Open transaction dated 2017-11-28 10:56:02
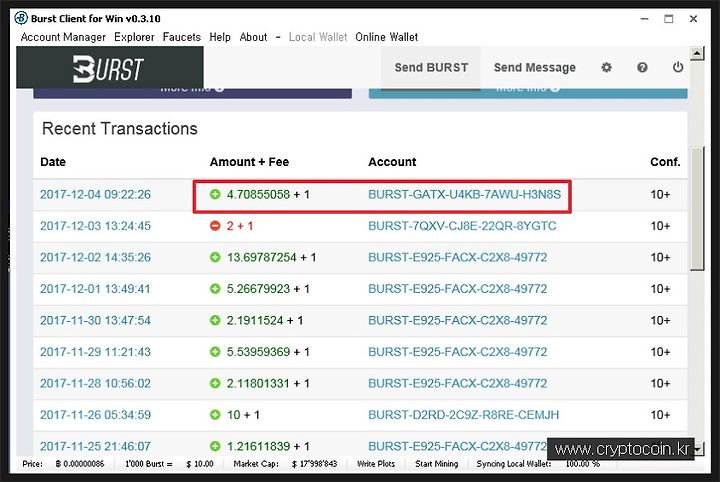This screenshot has width=720, height=482. point(95,383)
